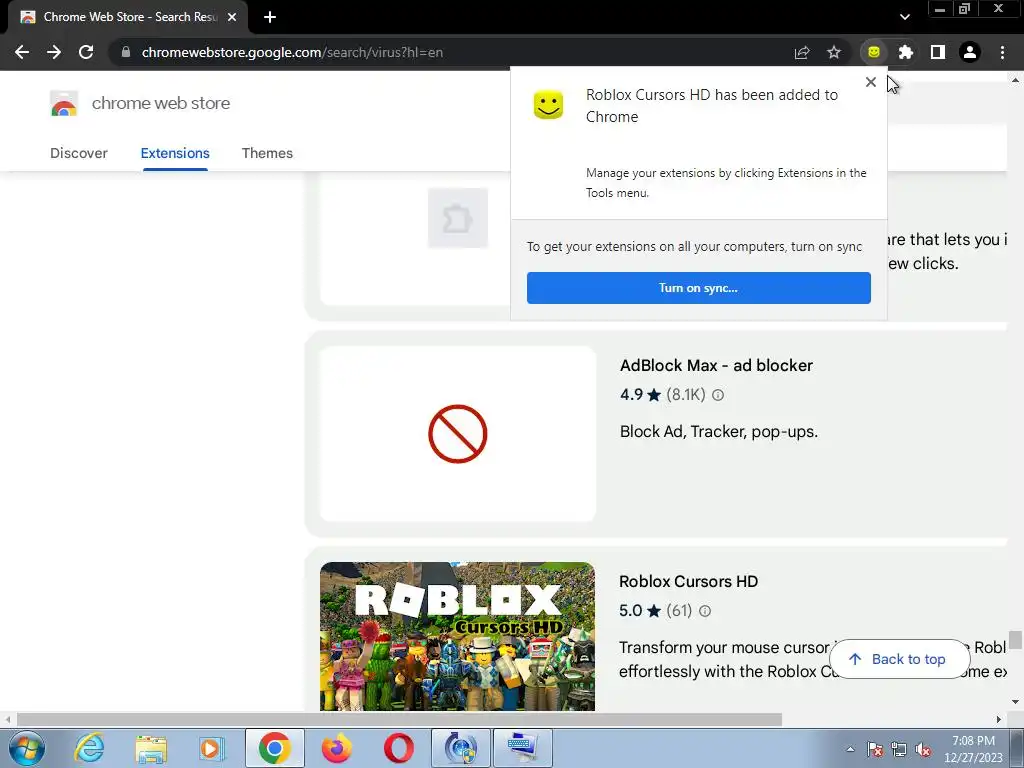Open the clock showing 7:08 PM
Screen dimensions: 1024x768
(973, 749)
